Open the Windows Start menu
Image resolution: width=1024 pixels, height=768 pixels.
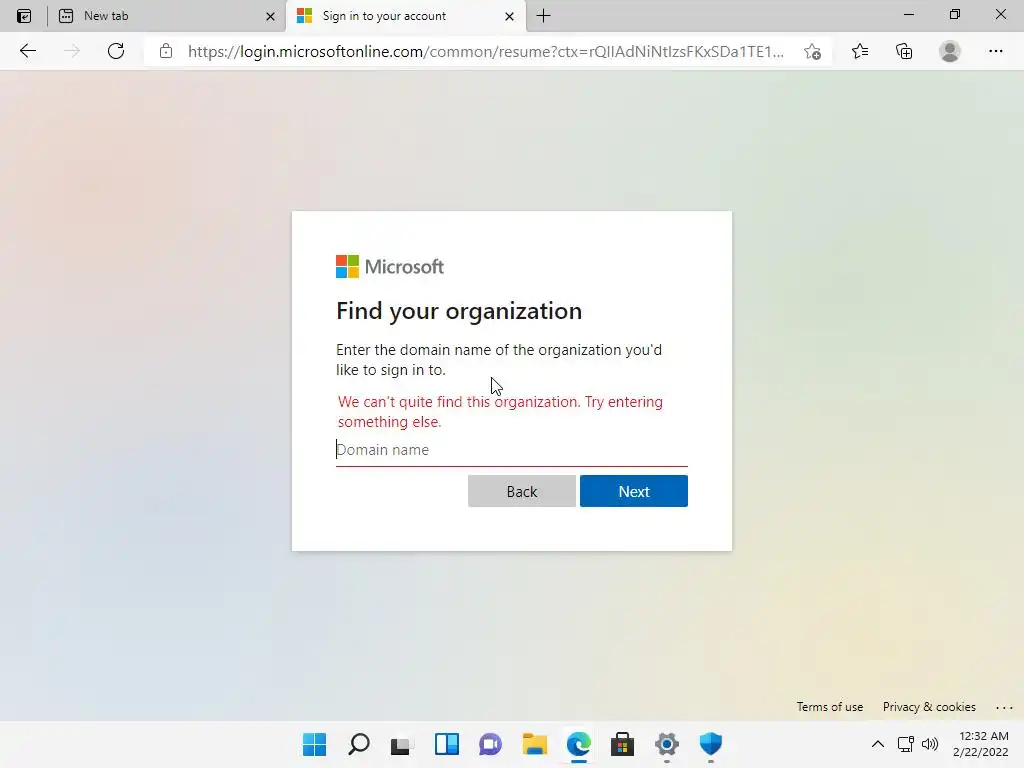[314, 744]
